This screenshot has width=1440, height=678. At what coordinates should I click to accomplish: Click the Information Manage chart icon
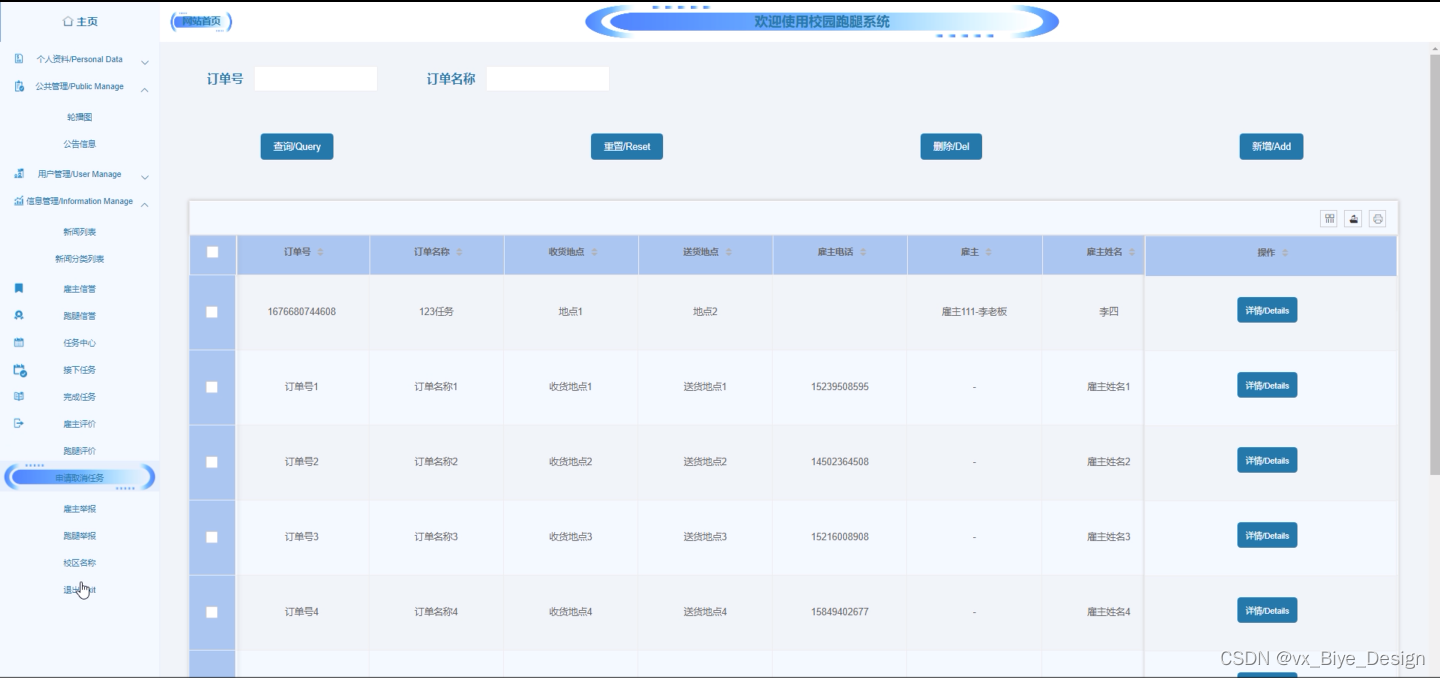click(x=19, y=201)
